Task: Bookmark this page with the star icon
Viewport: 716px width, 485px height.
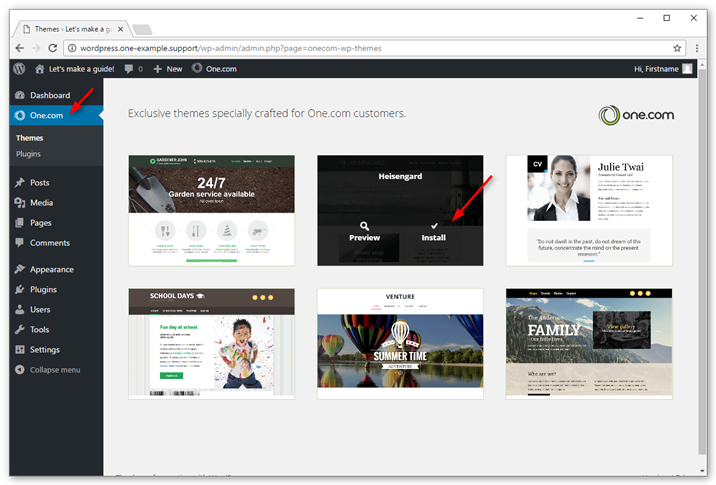Action: click(x=677, y=48)
